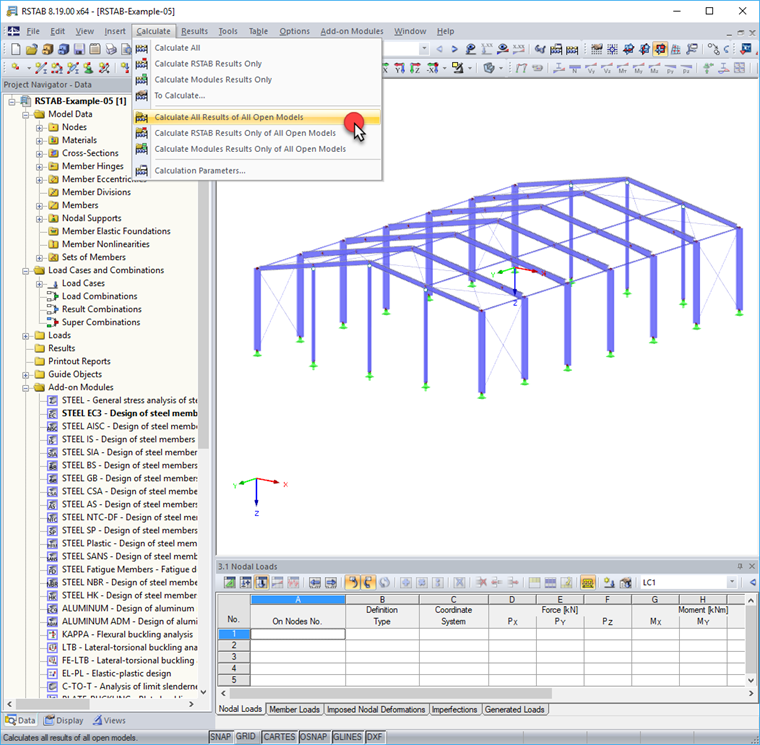Click the On Nodes No. cell in row 1
This screenshot has height=745, width=760.
pyautogui.click(x=298, y=634)
